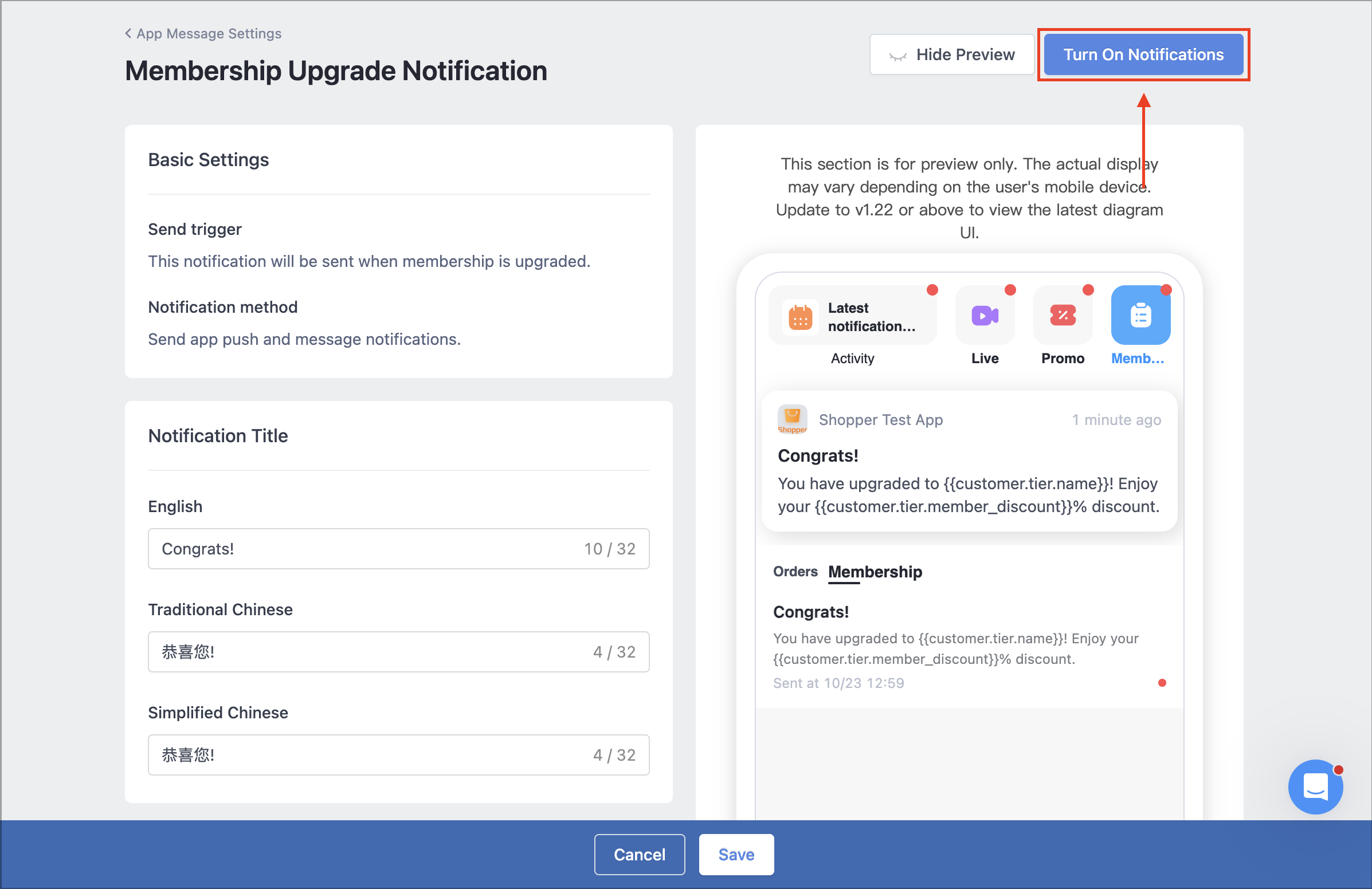Select the Membership clipboard icon in preview
The image size is (1372, 889).
pos(1140,315)
